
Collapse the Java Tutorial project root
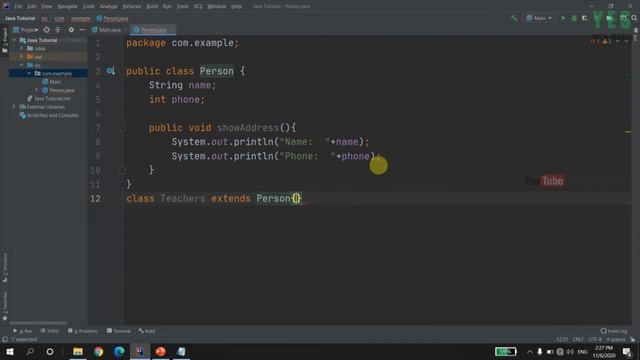point(15,40)
